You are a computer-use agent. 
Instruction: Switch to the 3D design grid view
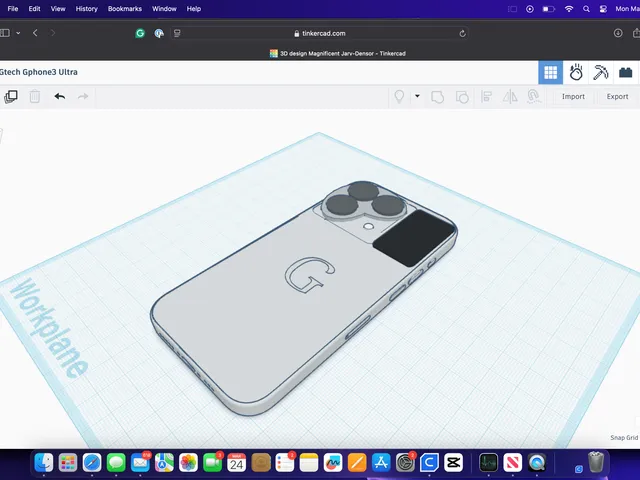tap(550, 73)
